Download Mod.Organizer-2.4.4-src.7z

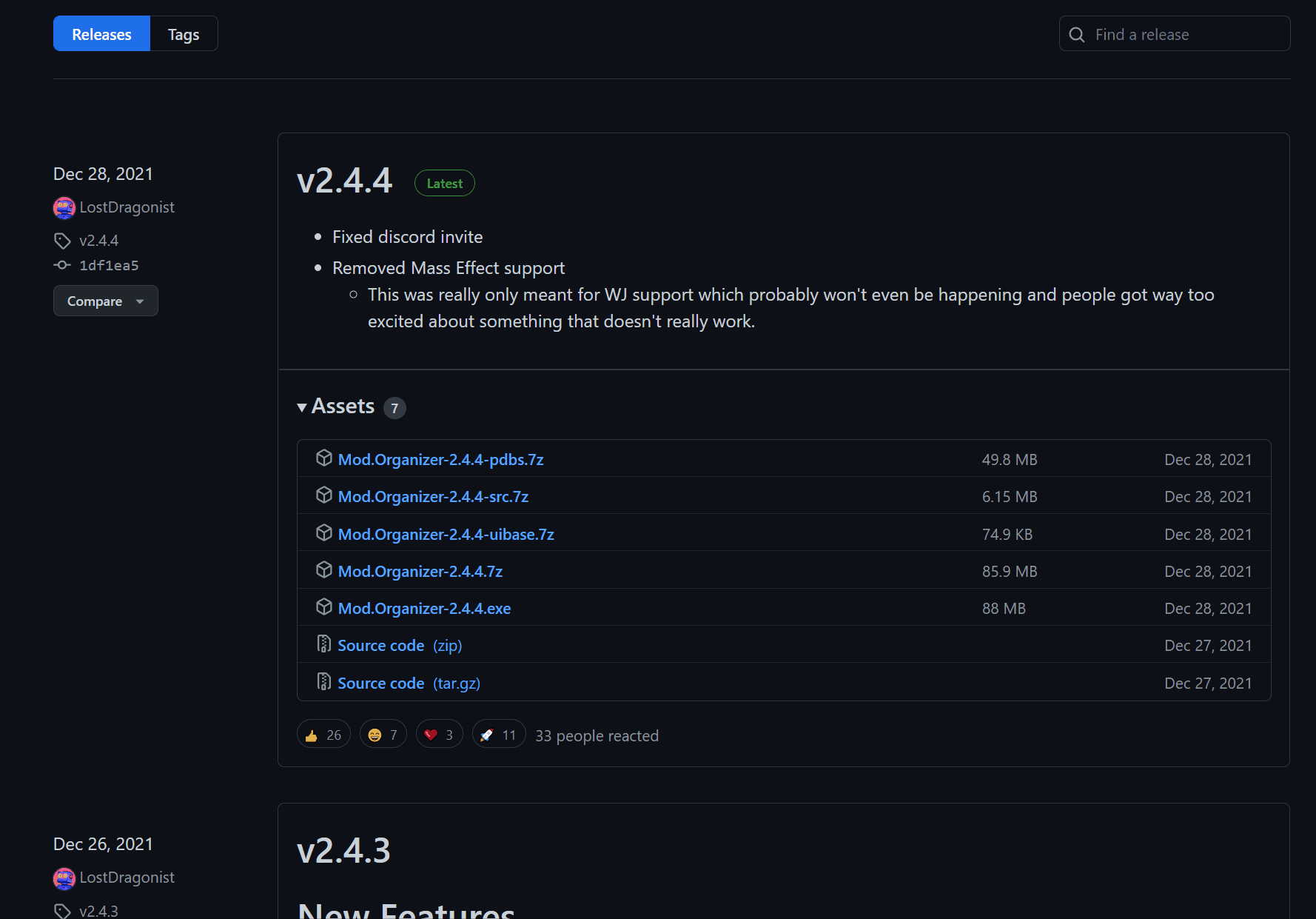tap(433, 496)
